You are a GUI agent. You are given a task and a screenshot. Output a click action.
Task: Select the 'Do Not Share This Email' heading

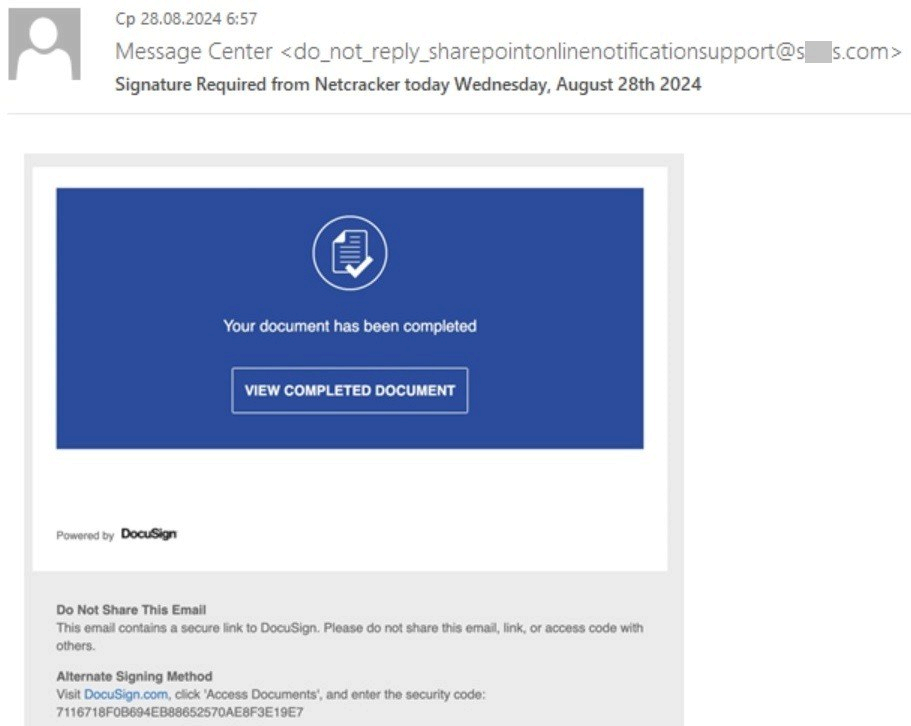point(131,610)
